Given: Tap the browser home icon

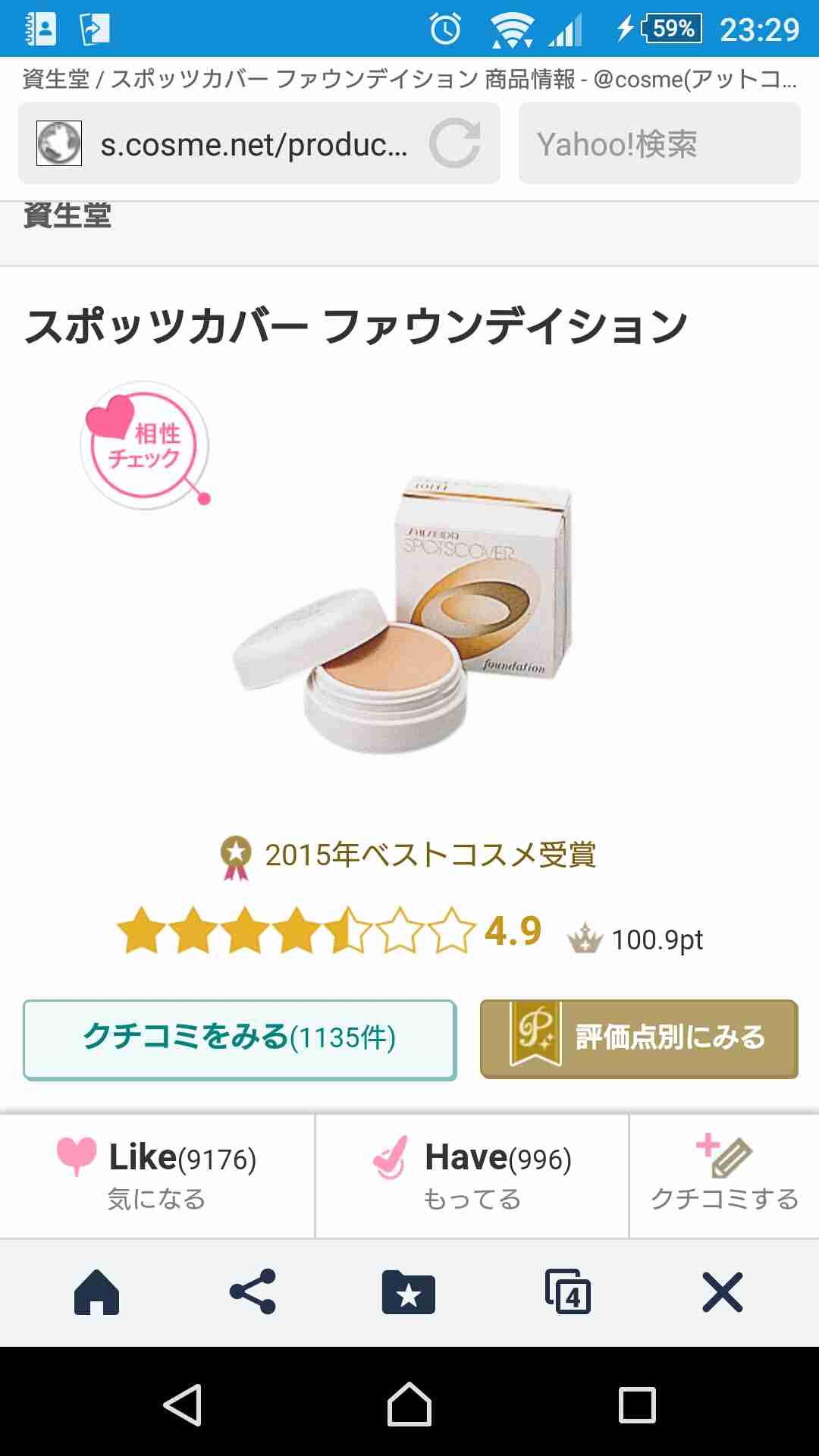Looking at the screenshot, I should point(96,1291).
